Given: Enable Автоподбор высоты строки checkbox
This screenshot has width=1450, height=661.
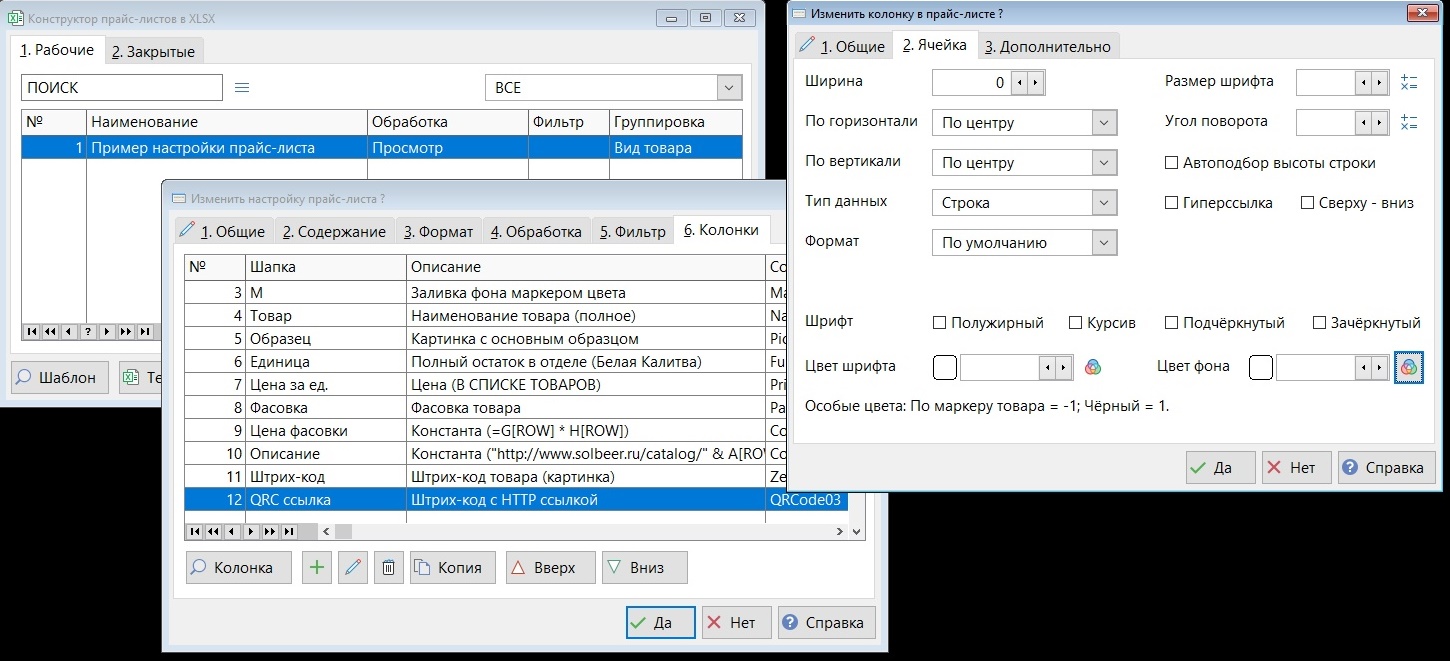Looking at the screenshot, I should (x=1171, y=163).
